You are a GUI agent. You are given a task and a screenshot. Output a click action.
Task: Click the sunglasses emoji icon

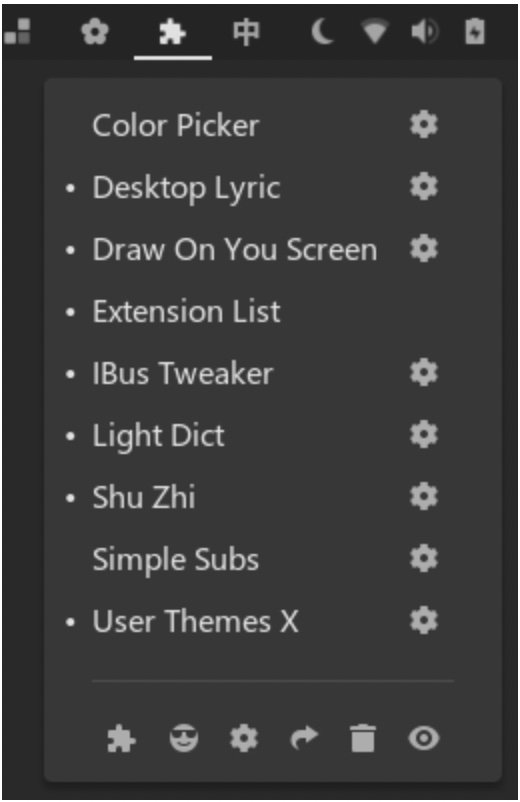[x=184, y=738]
